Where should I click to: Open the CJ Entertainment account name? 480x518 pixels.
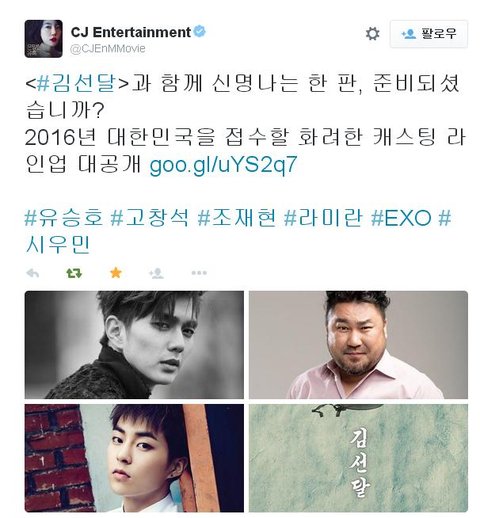coord(131,32)
